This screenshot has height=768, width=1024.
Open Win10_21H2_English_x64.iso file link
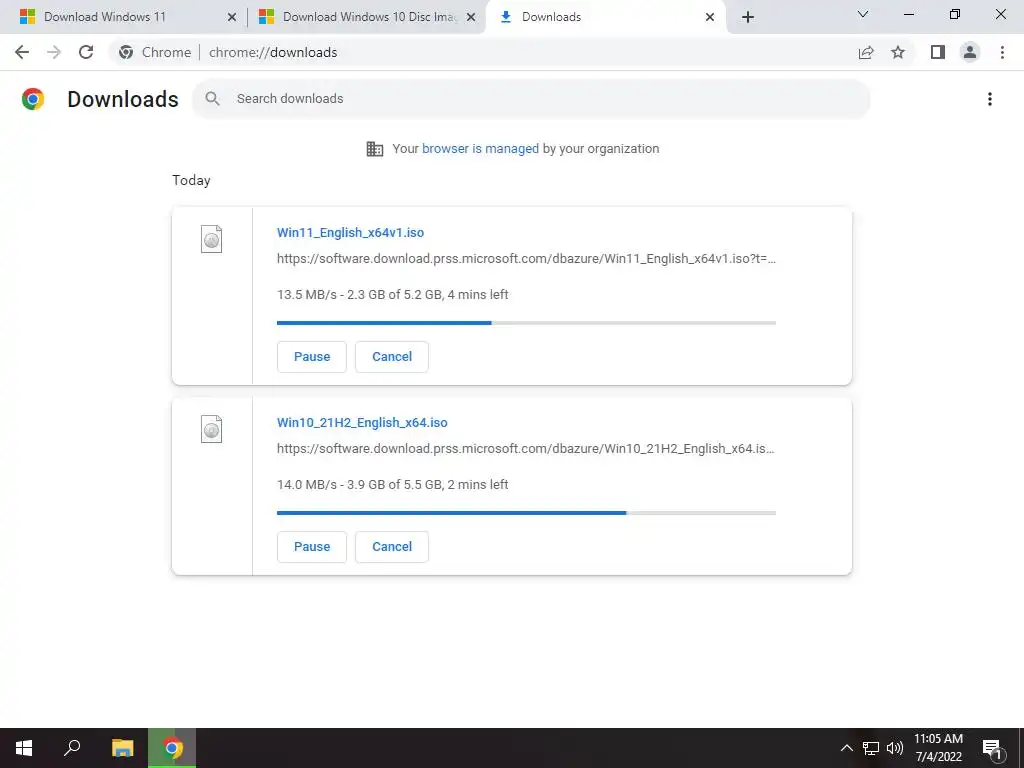click(362, 423)
